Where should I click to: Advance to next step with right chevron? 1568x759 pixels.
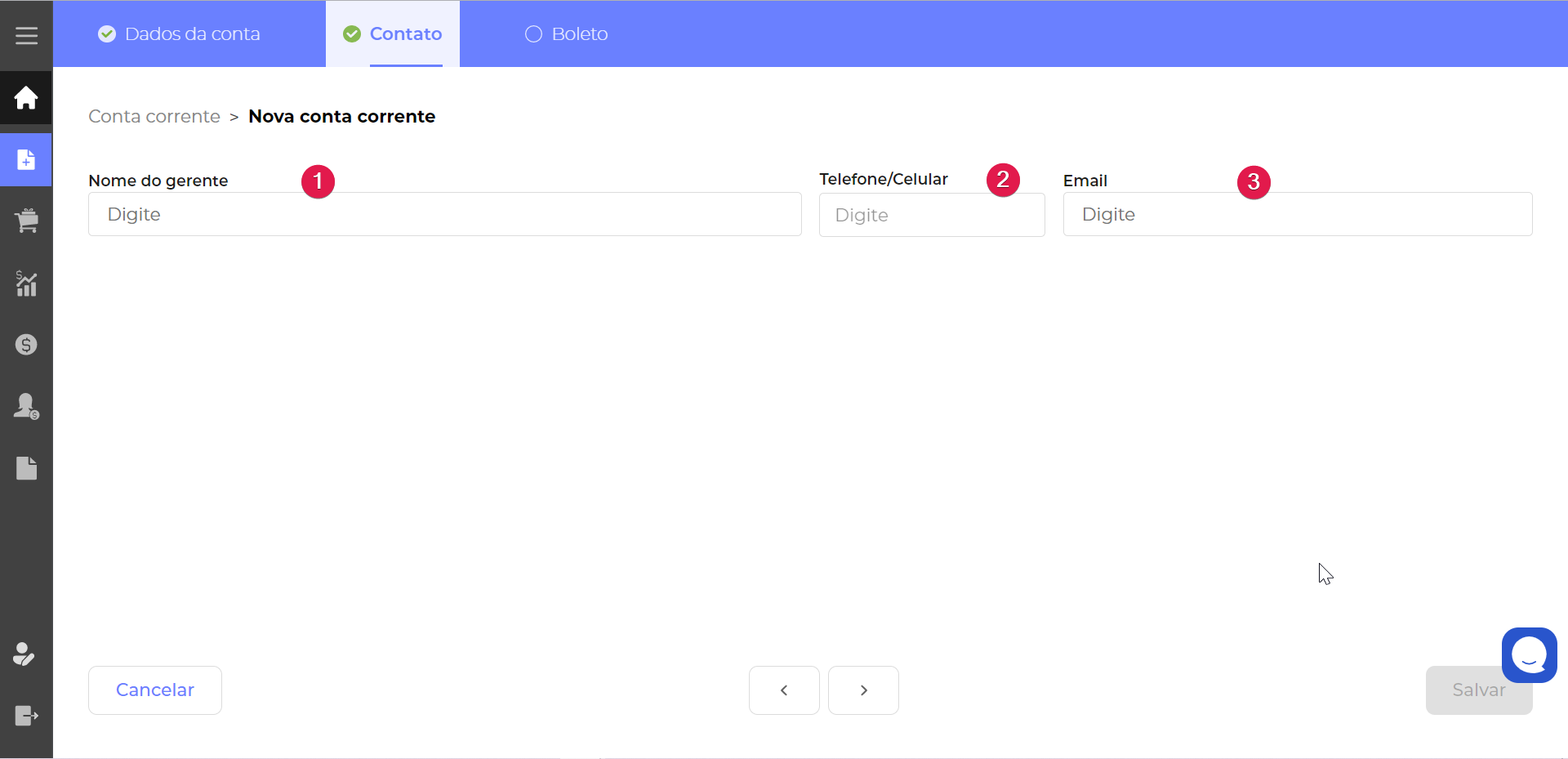tap(863, 690)
